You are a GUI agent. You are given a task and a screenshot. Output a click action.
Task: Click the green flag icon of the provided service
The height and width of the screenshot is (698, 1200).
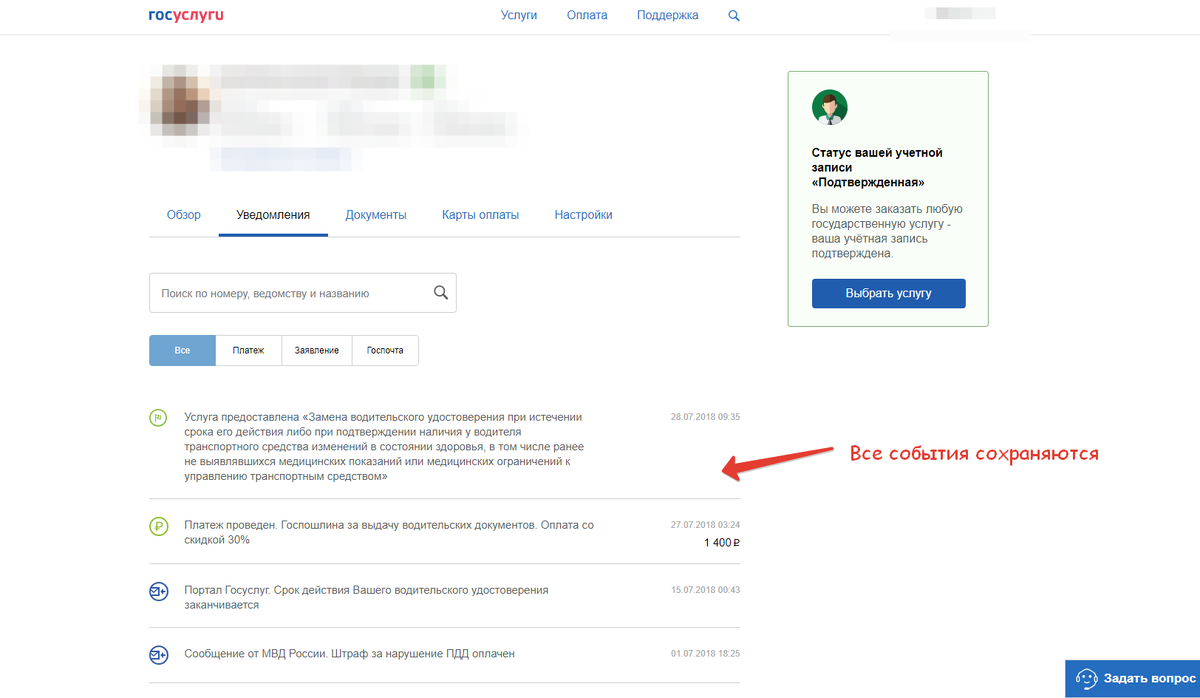[x=158, y=418]
